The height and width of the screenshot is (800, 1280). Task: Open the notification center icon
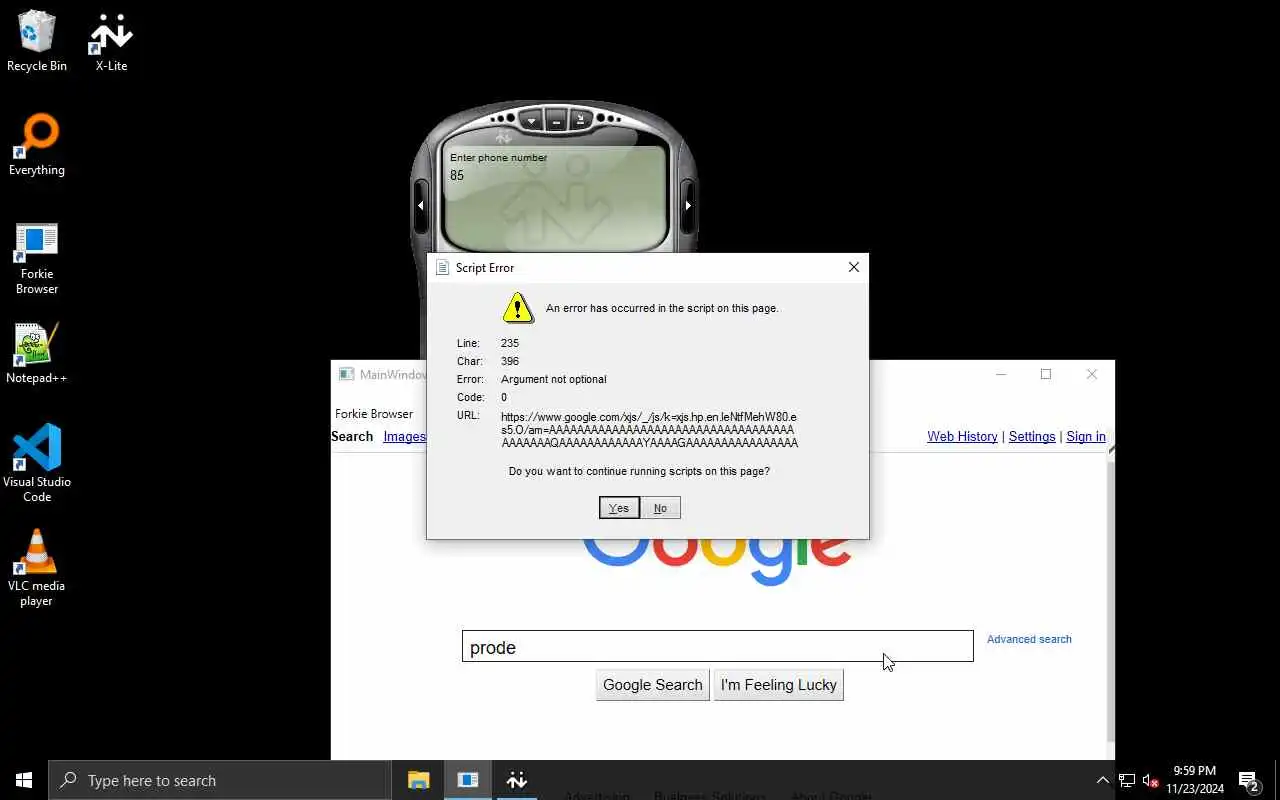coord(1249,780)
